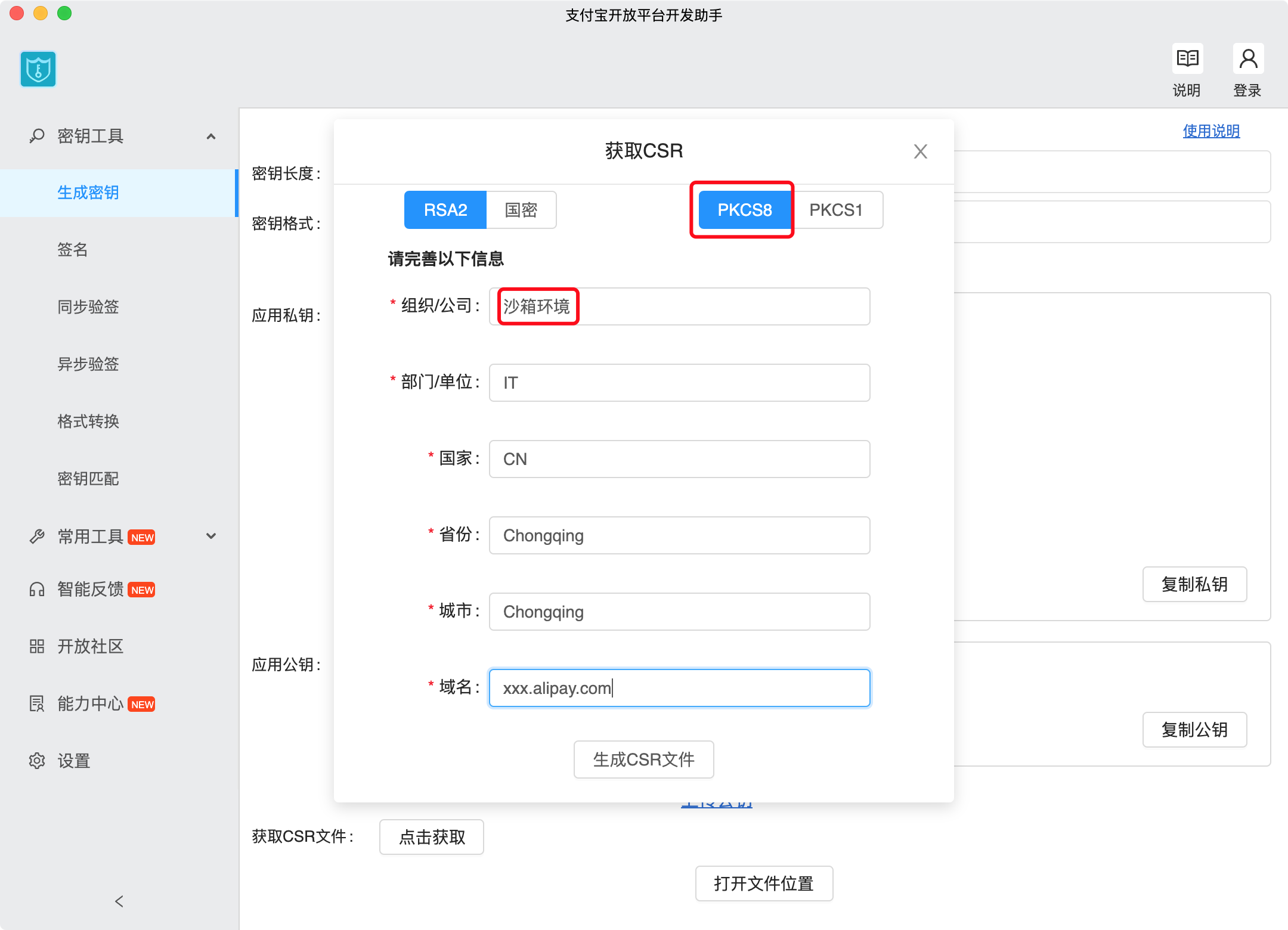
Task: Open the 说明 book icon
Action: click(x=1187, y=58)
